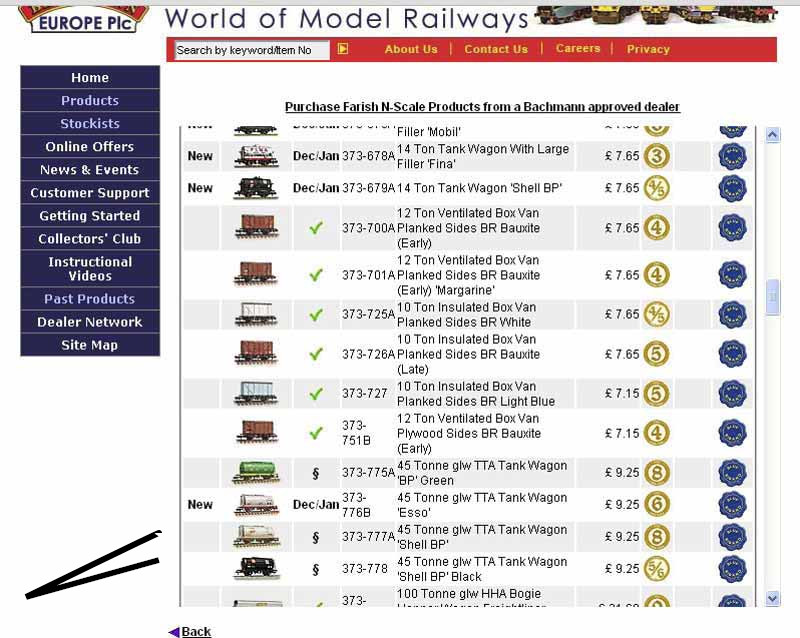
Task: Click Purchase Farish N-Scale Products dealer link
Action: [x=482, y=107]
